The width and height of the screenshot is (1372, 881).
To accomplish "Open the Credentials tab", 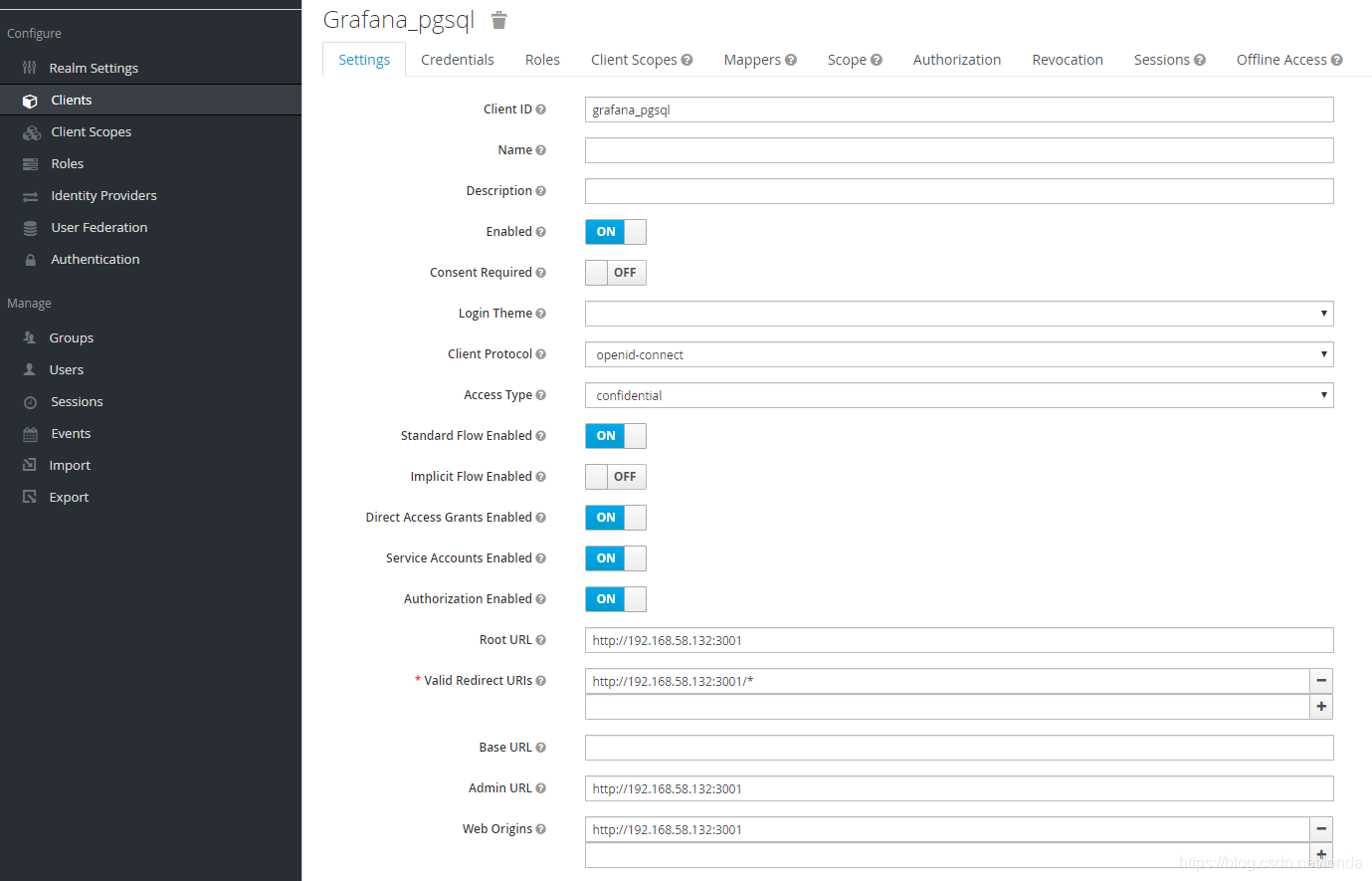I will click(x=458, y=60).
